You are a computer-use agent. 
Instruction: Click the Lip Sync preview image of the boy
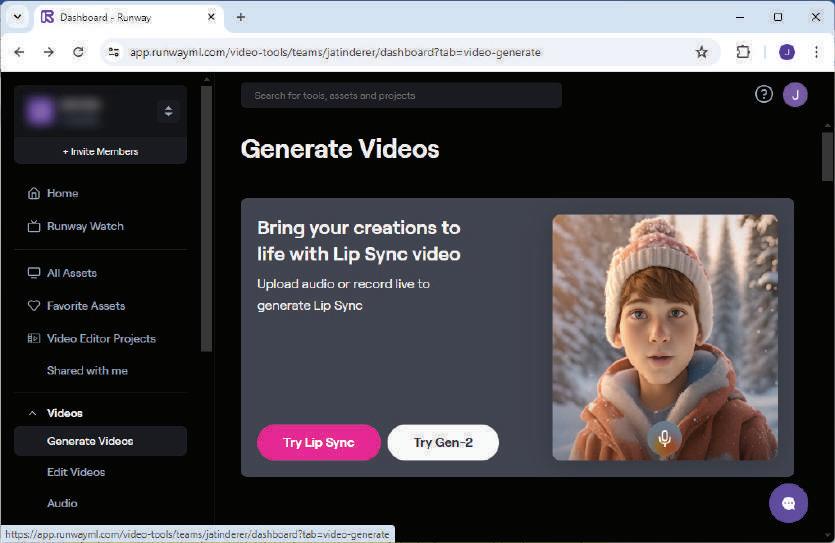point(665,338)
